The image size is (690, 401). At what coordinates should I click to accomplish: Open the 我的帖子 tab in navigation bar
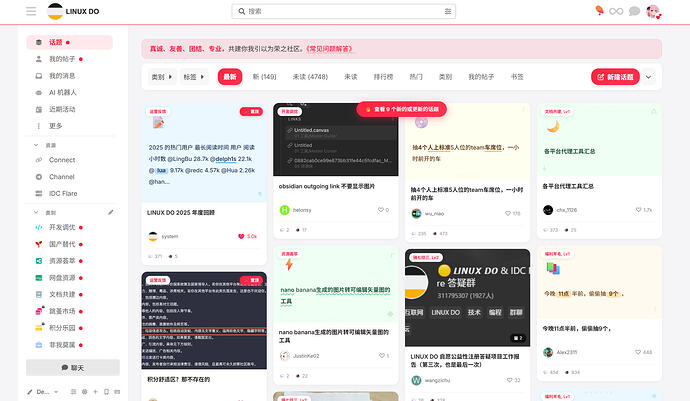[481, 77]
